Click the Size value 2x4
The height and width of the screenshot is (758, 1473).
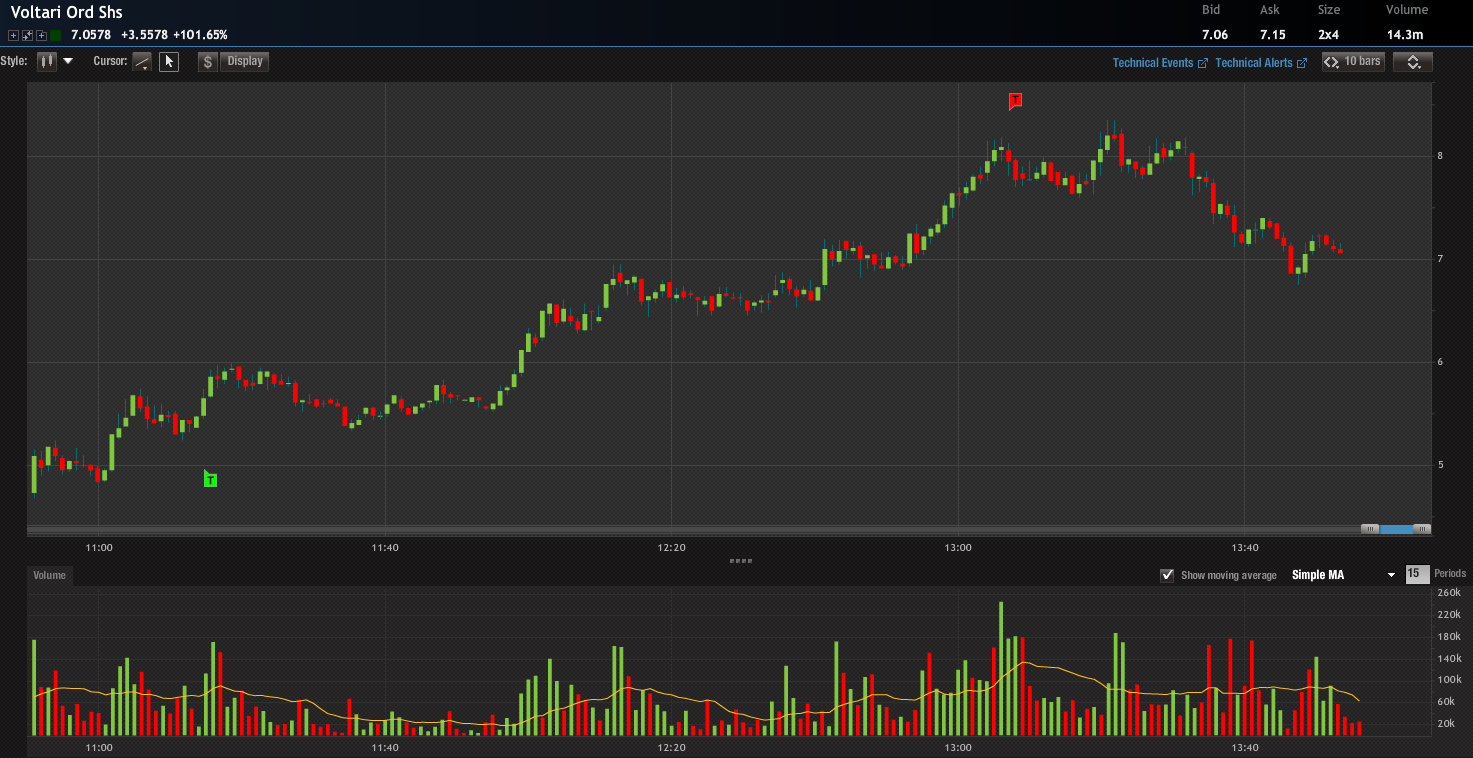click(1328, 35)
